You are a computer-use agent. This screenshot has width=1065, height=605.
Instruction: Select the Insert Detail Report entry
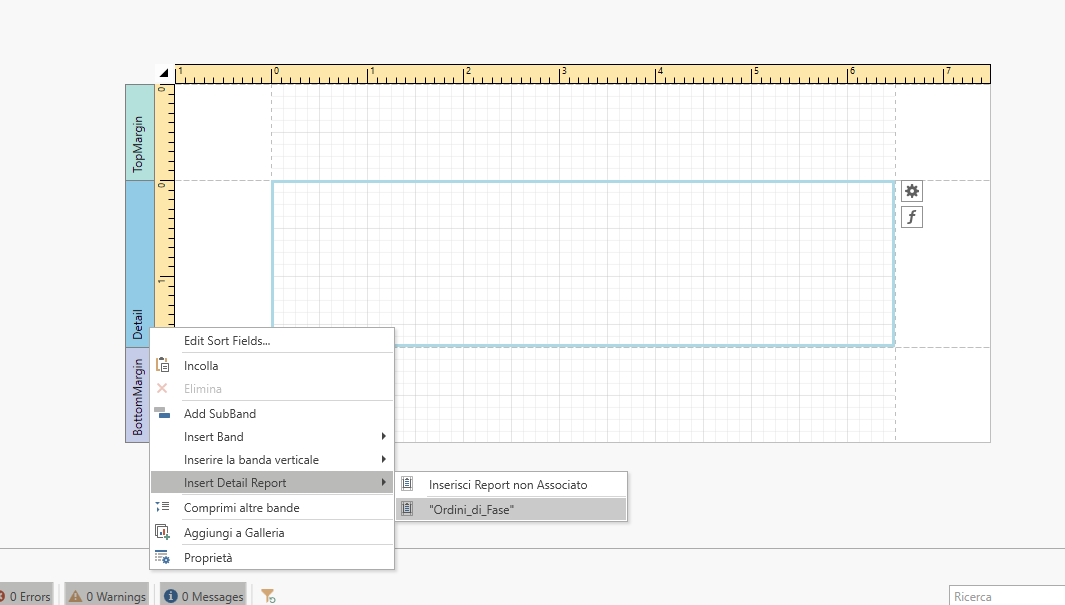pos(272,483)
